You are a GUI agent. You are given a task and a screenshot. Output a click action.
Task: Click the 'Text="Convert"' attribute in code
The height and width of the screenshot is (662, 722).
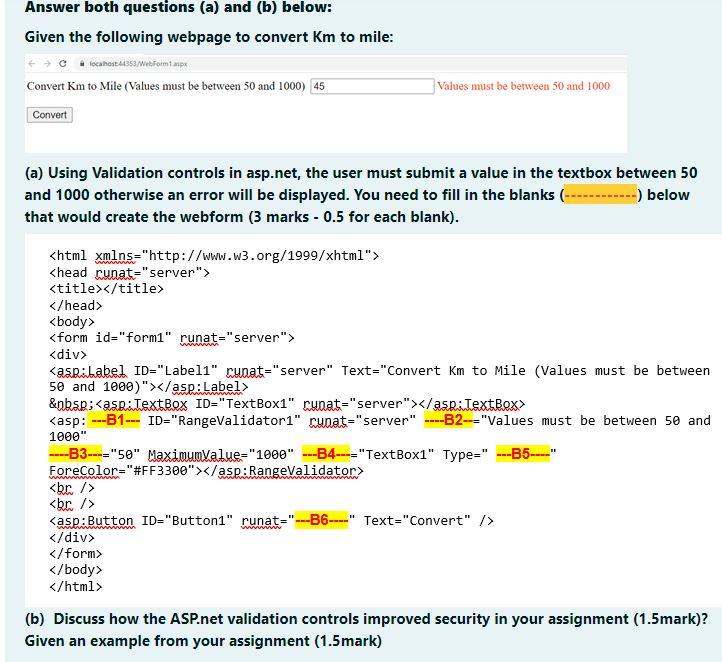tap(417, 521)
